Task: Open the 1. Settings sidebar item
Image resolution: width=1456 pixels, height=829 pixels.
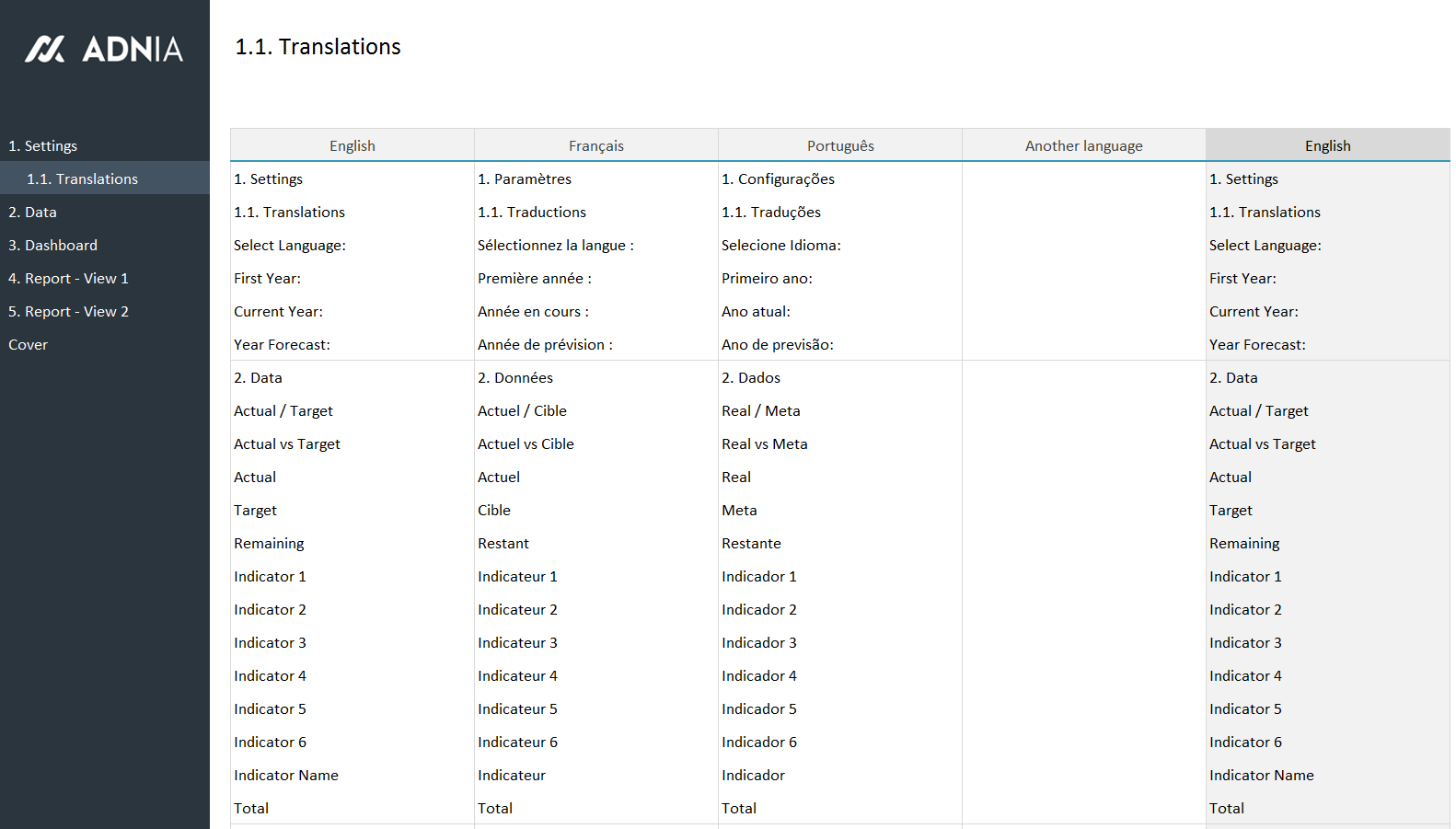Action: (43, 146)
